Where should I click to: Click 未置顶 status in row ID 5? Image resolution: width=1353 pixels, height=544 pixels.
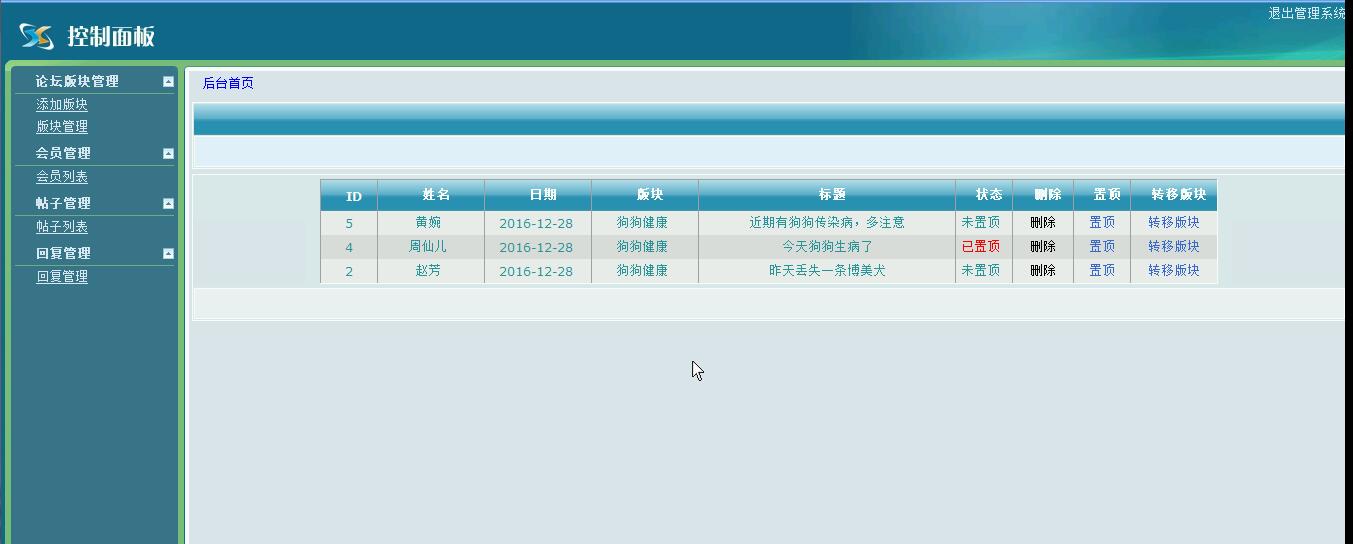coord(981,222)
